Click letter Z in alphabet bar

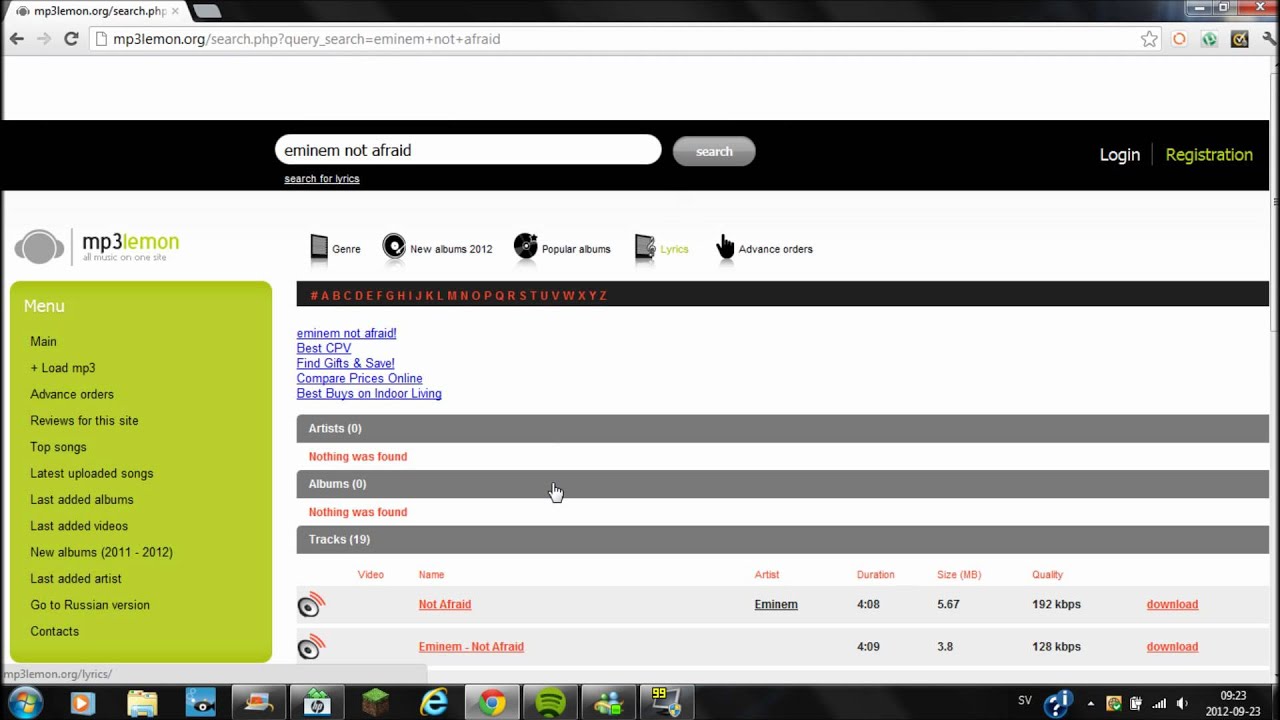point(603,296)
